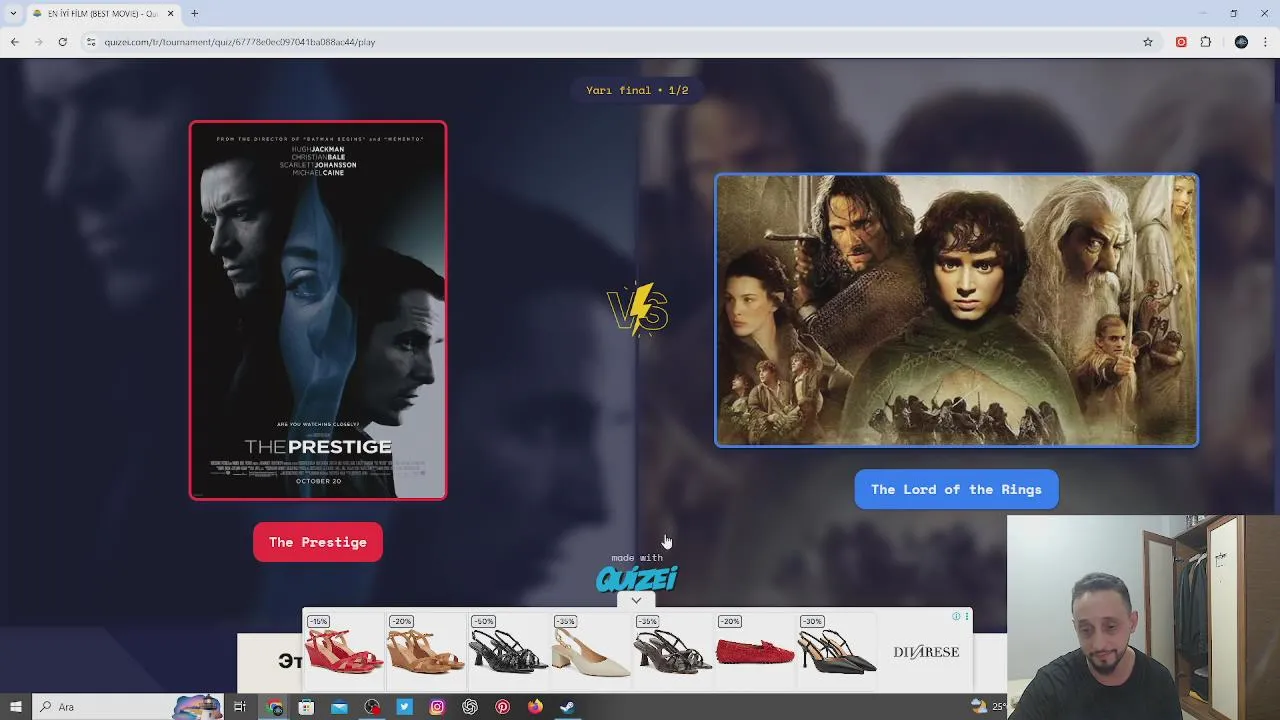This screenshot has height=720, width=1280.
Task: Open the red recorder extension icon
Action: pyautogui.click(x=1181, y=42)
